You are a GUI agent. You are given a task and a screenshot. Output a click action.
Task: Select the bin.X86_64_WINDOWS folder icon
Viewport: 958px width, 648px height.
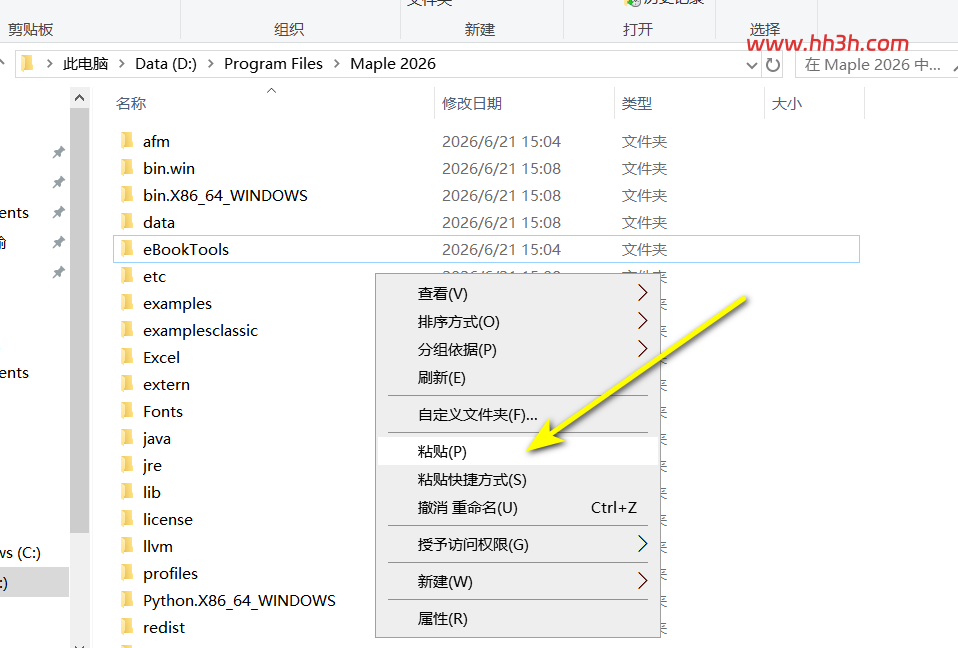click(127, 195)
